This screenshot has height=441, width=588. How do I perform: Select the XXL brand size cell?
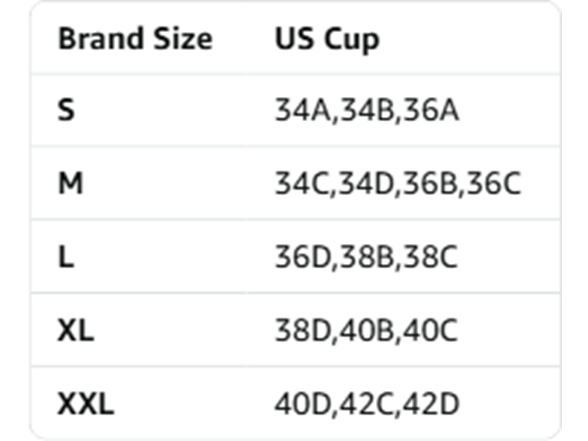tap(86, 403)
